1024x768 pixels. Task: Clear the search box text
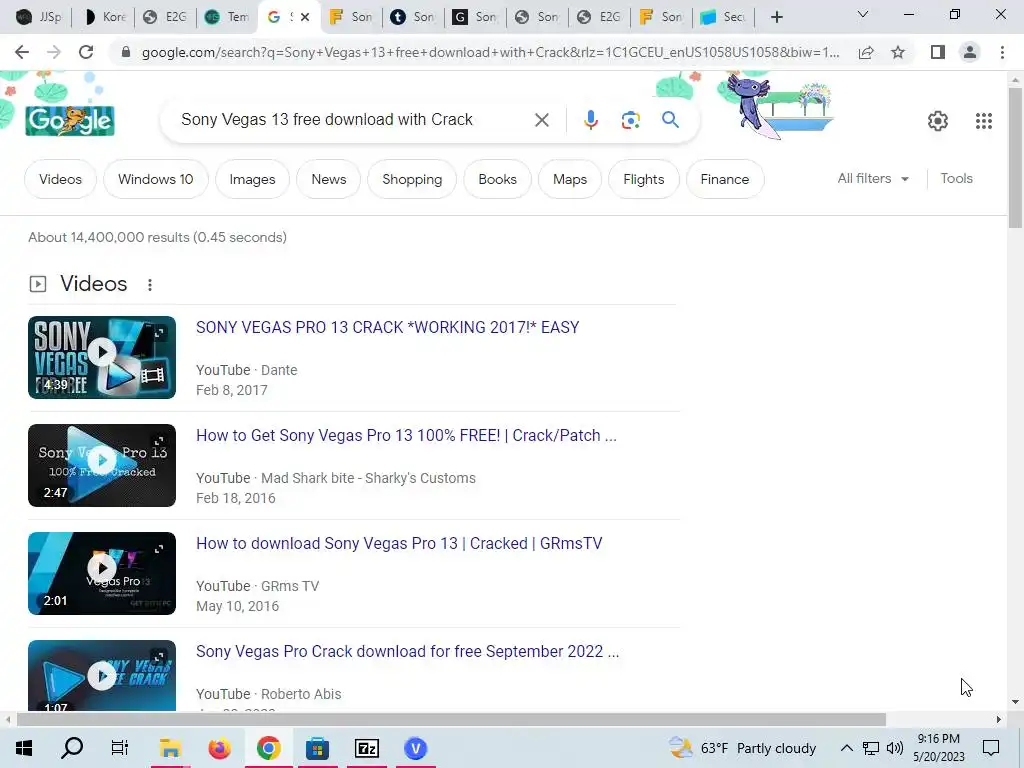tap(541, 120)
